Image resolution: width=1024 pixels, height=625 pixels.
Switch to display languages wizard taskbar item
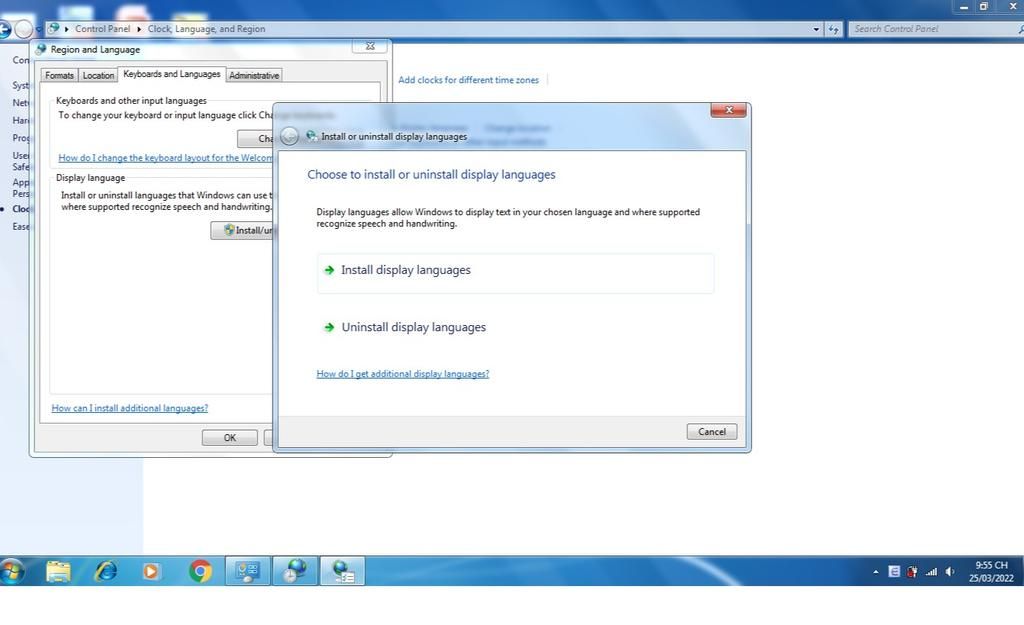(x=342, y=571)
